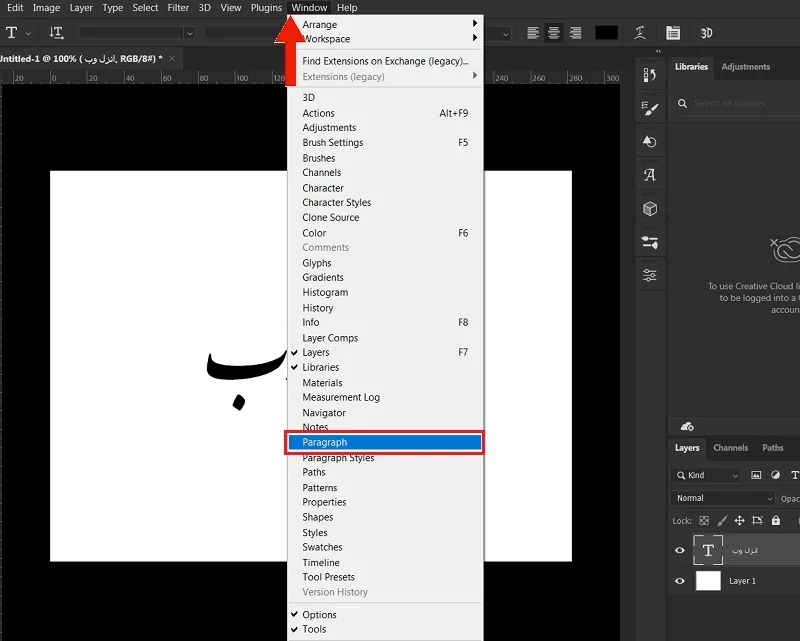Click the right align text icon

tap(575, 33)
